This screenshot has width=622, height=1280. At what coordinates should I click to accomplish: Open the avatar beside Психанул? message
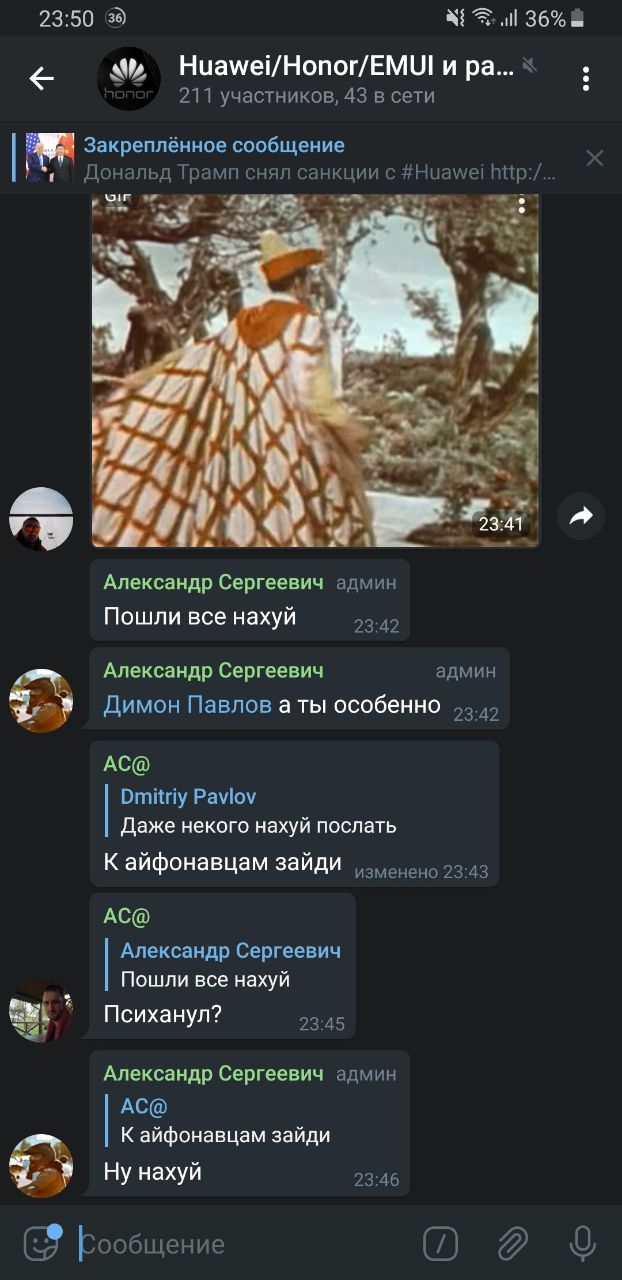[x=41, y=1010]
